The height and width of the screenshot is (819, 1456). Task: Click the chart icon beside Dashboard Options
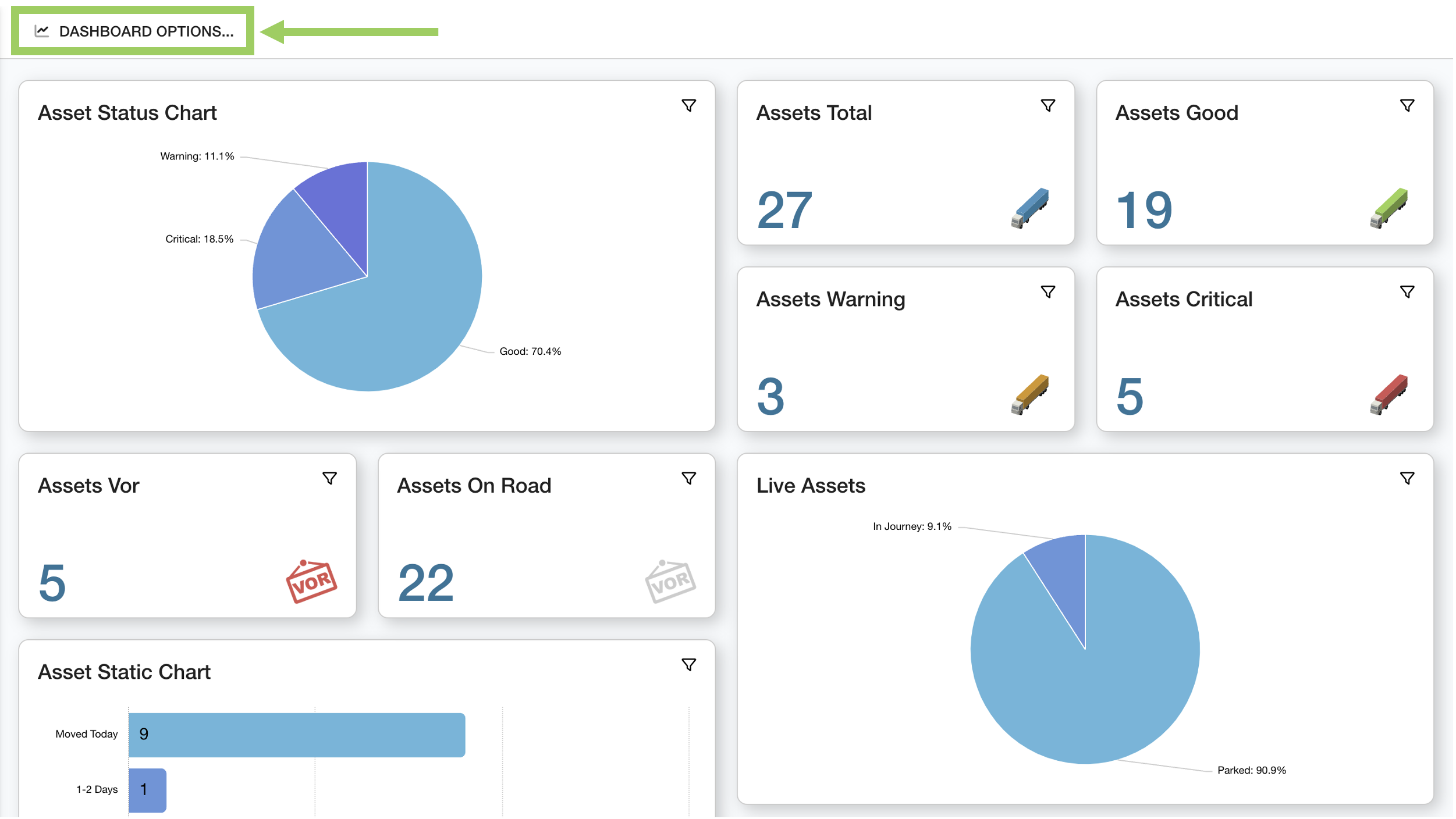[41, 31]
